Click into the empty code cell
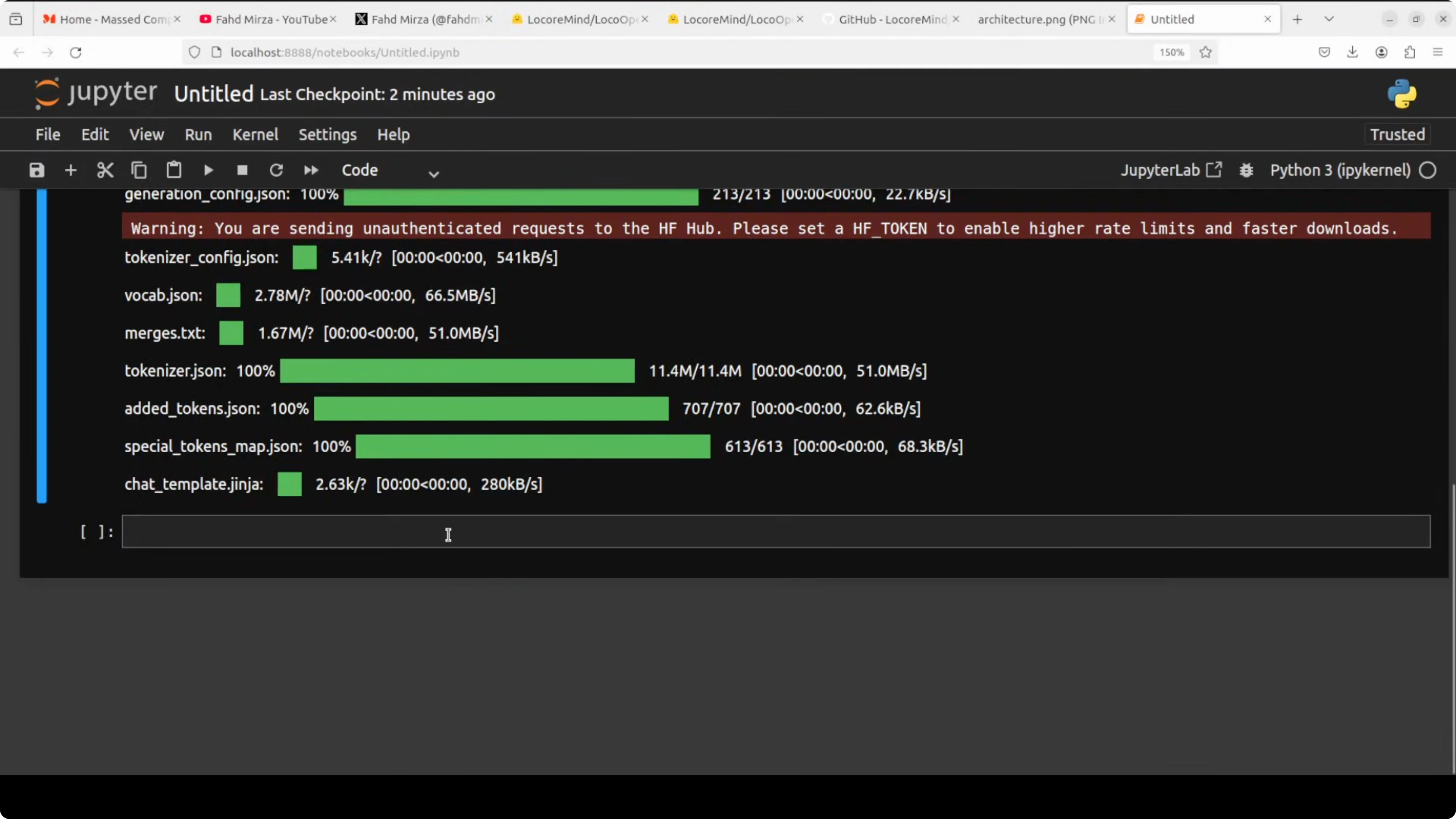This screenshot has height=819, width=1456. 775,531
